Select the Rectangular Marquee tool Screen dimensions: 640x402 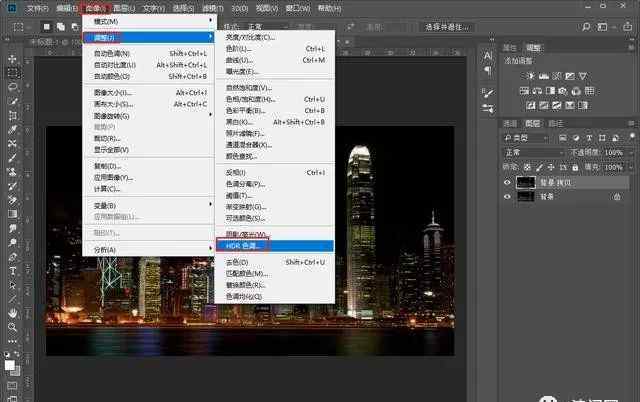point(12,73)
